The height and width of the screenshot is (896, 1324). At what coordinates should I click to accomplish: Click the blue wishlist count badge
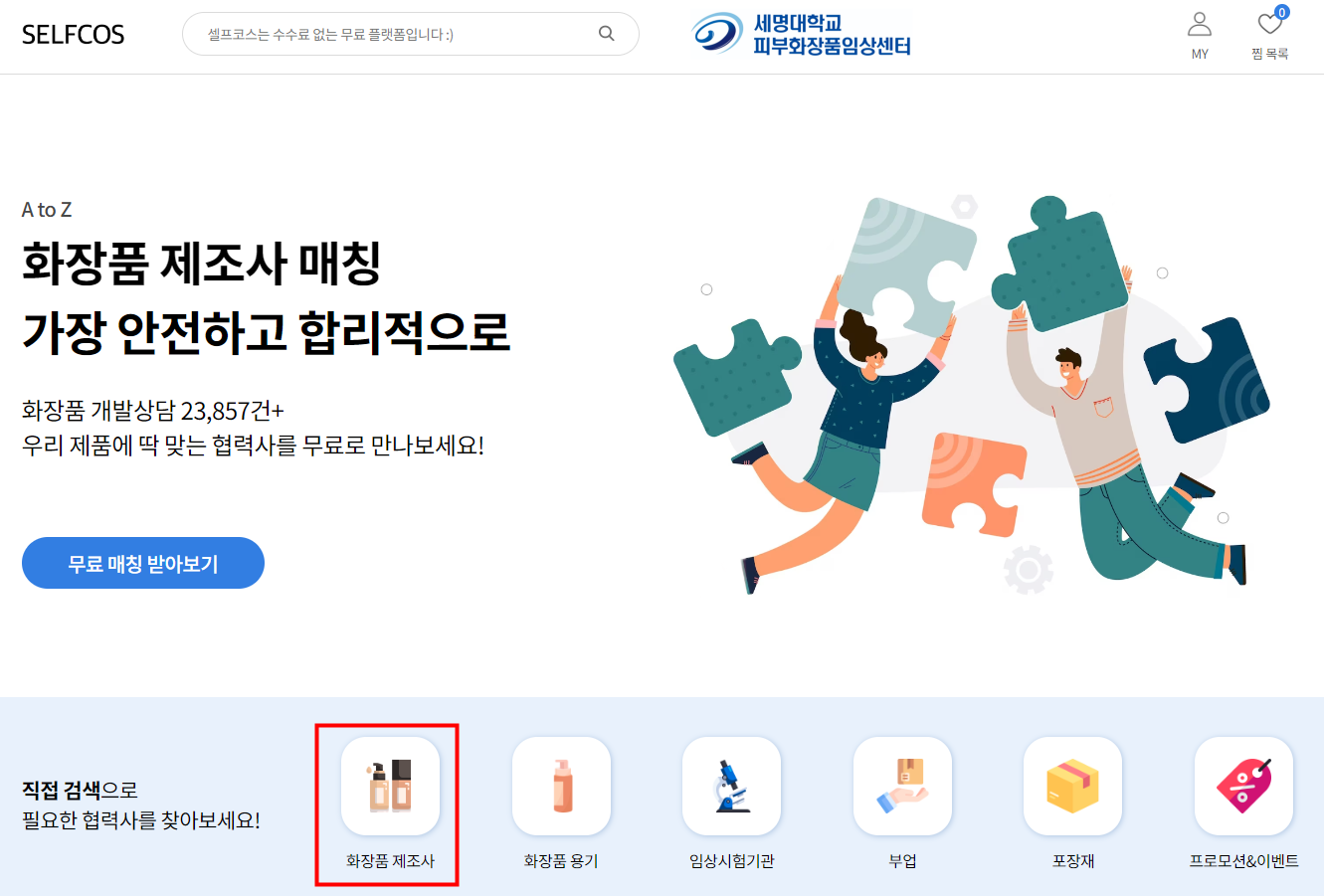(x=1281, y=13)
